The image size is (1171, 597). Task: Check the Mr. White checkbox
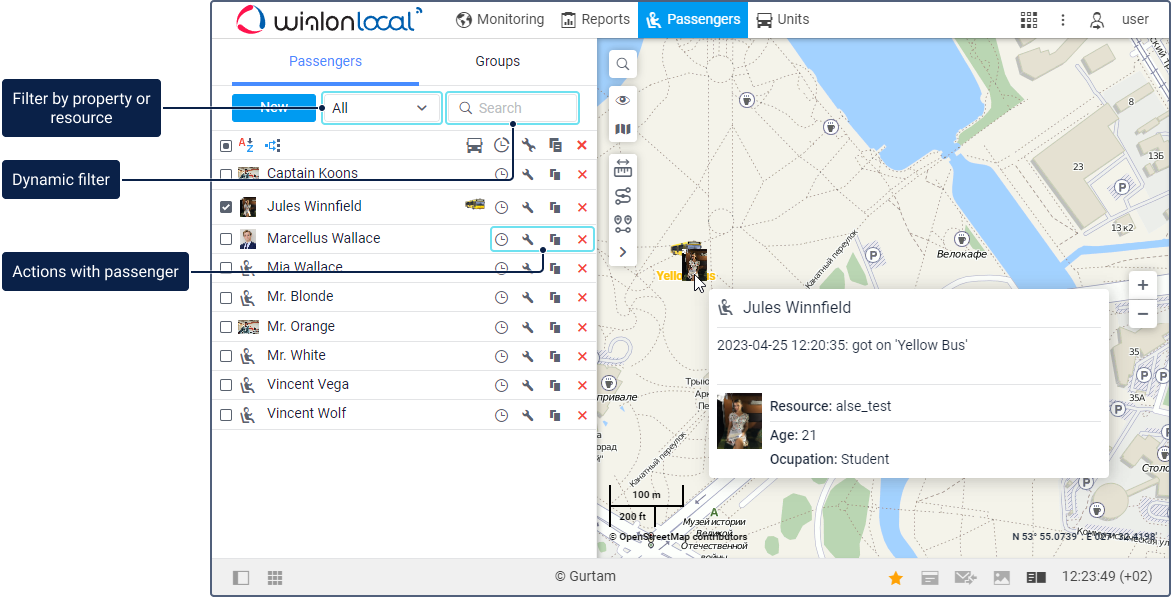tap(226, 356)
